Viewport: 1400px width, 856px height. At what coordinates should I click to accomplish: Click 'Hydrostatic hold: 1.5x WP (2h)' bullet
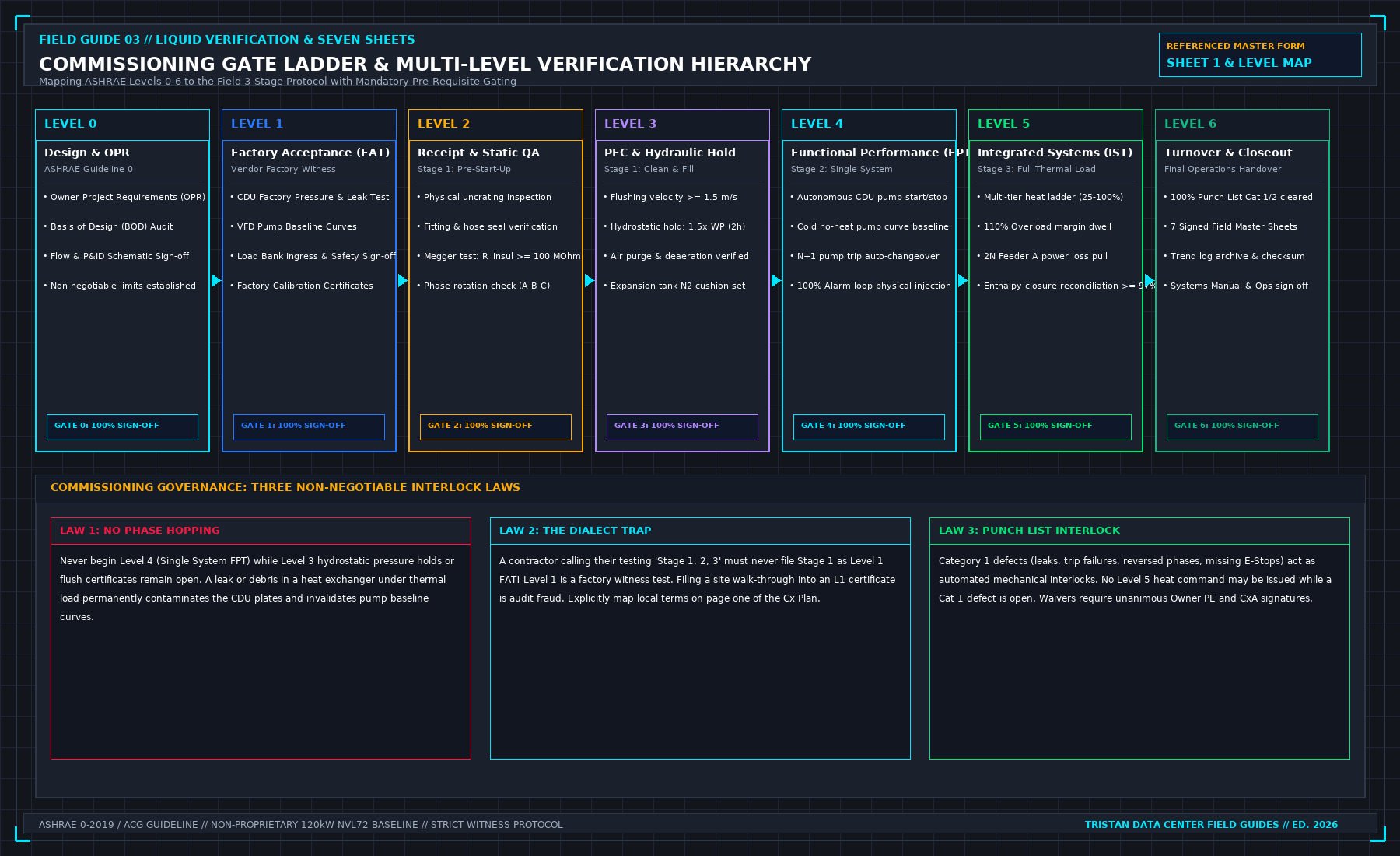tap(674, 227)
